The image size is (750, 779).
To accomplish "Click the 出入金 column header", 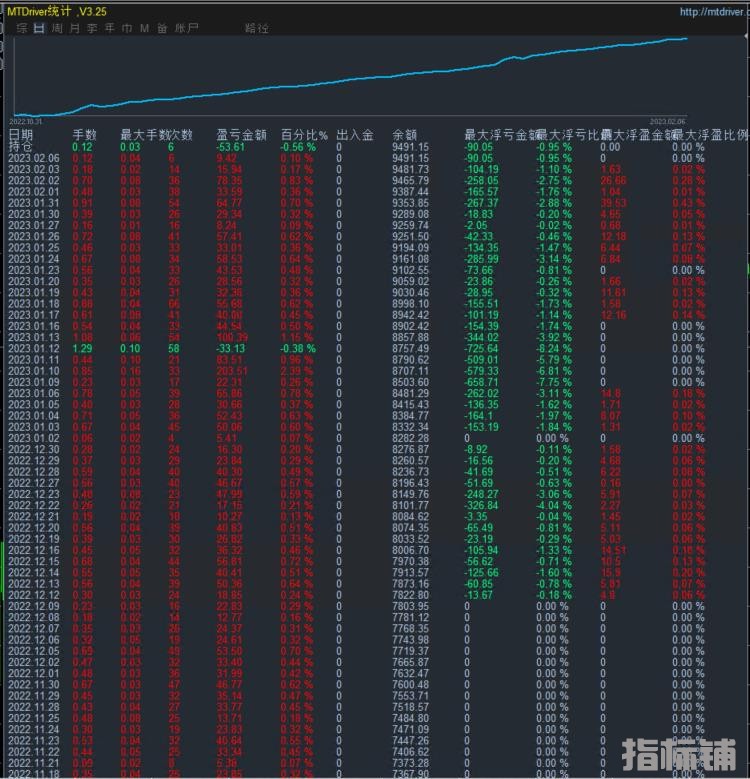I will tap(354, 134).
